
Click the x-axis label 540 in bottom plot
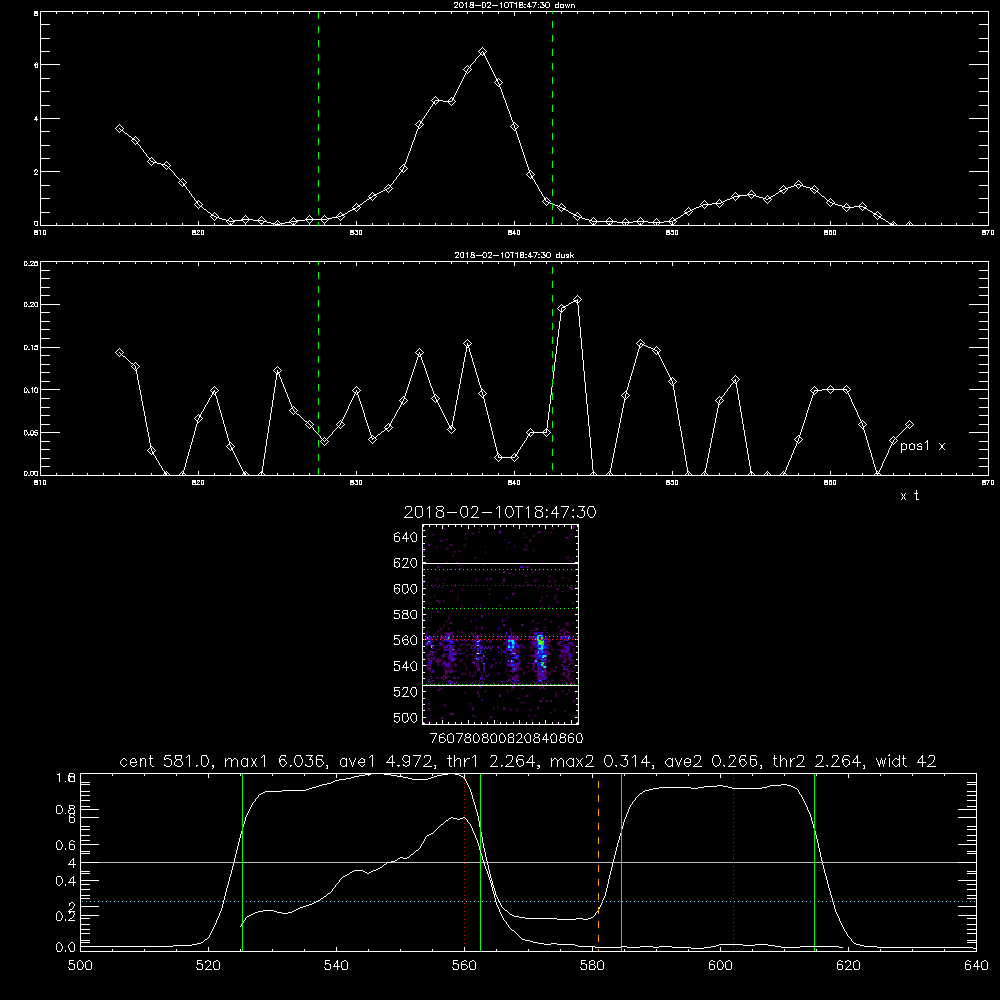click(336, 966)
